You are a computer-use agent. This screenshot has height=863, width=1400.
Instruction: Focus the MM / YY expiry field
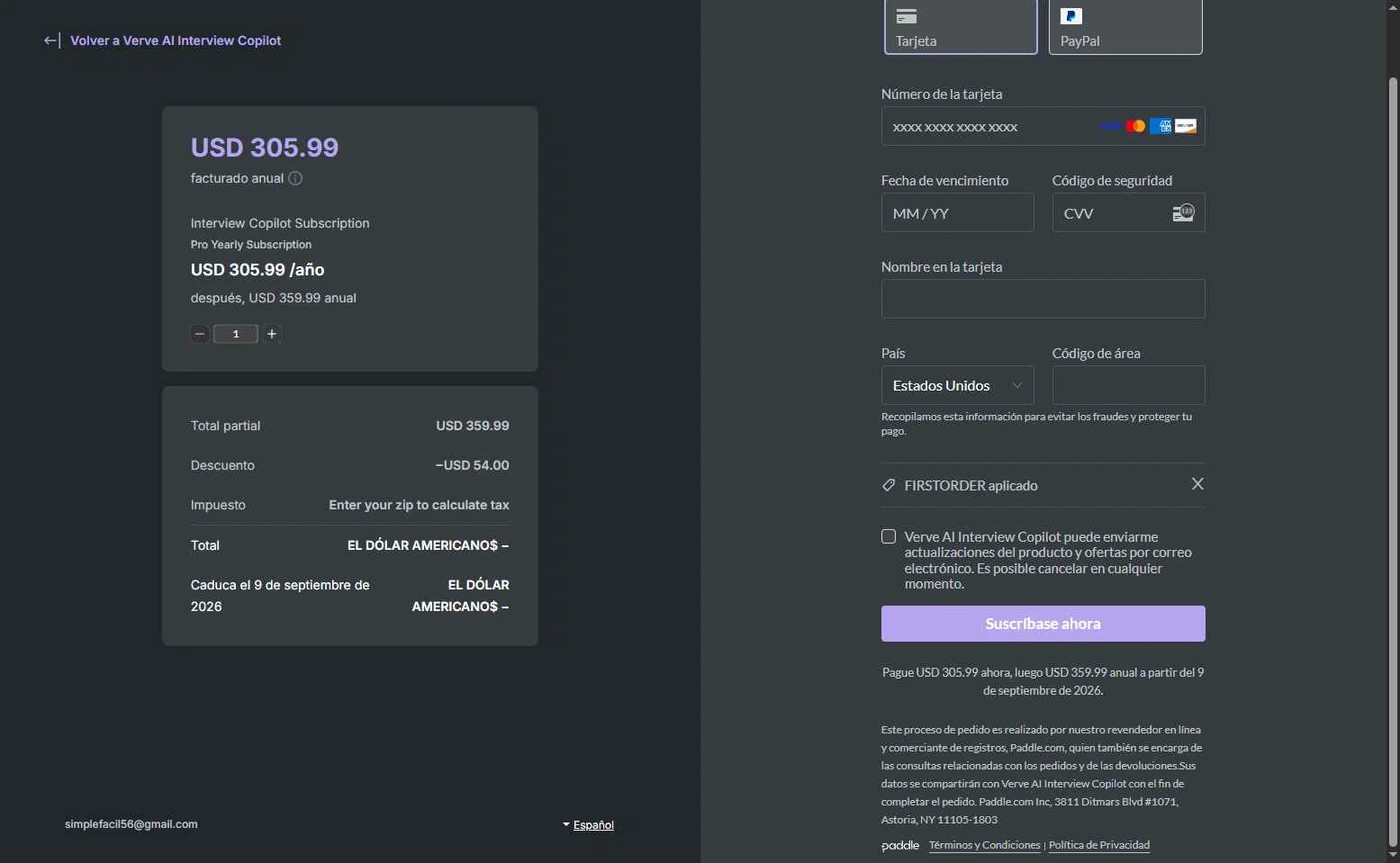957,213
